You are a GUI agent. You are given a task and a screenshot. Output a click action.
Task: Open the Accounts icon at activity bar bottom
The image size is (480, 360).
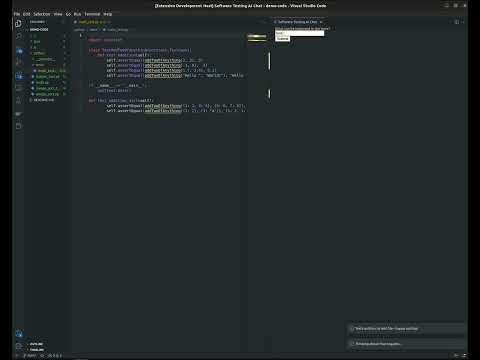pyautogui.click(x=19, y=334)
